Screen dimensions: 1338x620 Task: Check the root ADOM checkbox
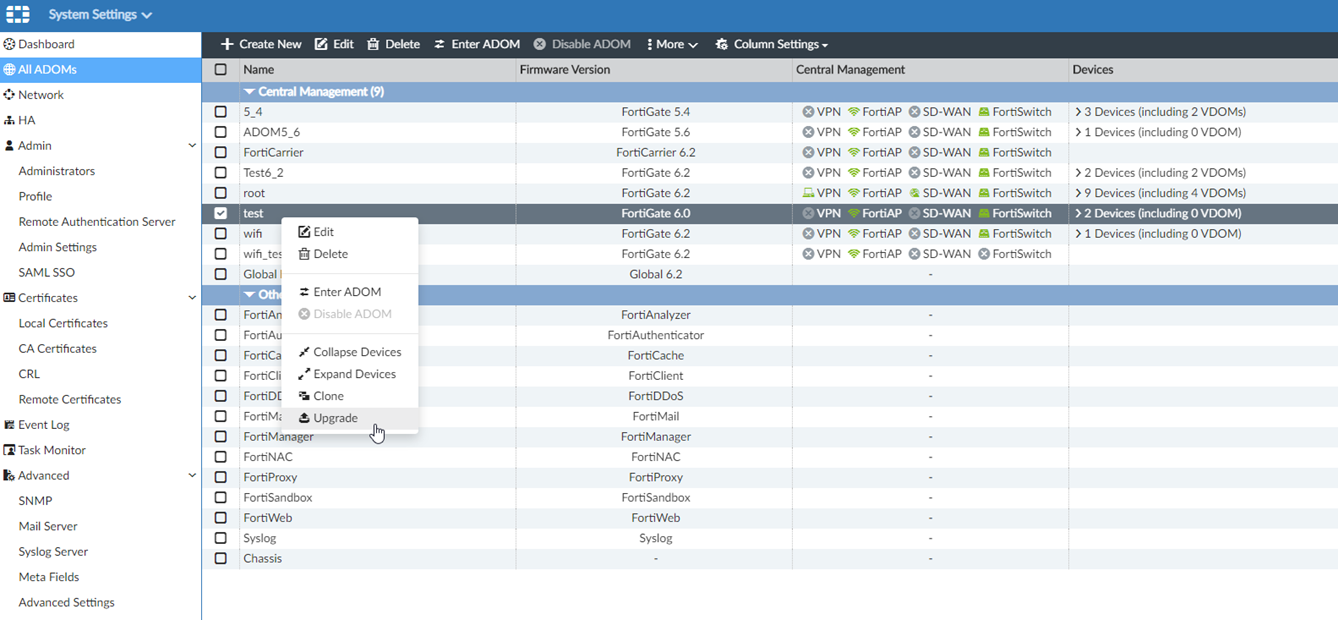click(221, 193)
